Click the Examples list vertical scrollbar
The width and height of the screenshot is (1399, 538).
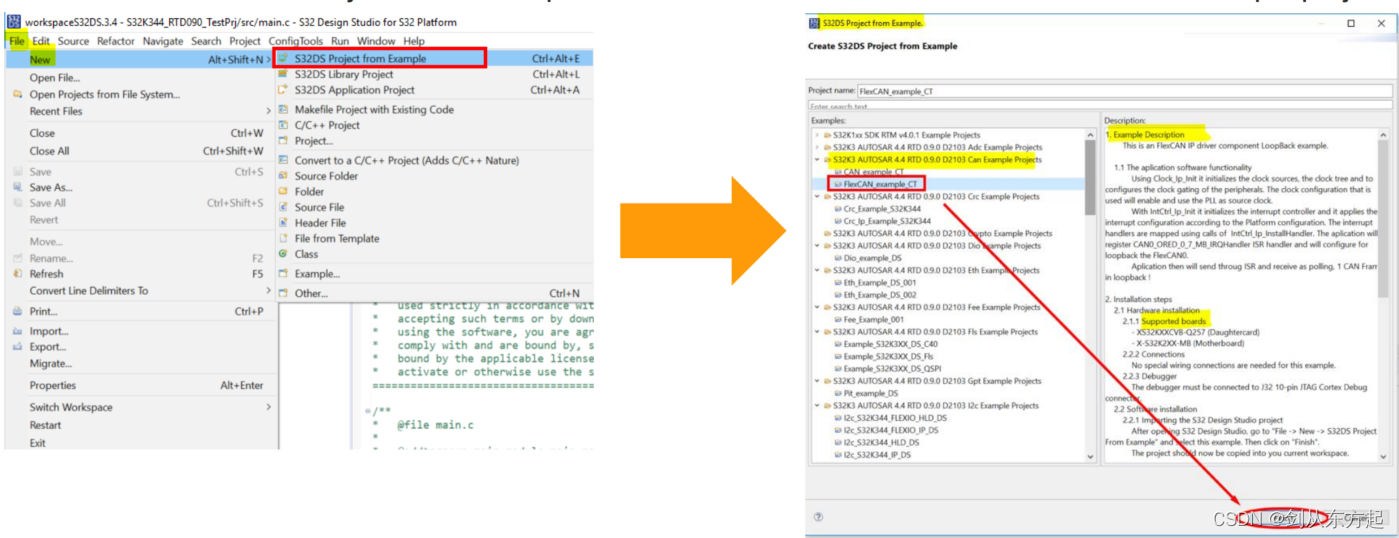1090,180
